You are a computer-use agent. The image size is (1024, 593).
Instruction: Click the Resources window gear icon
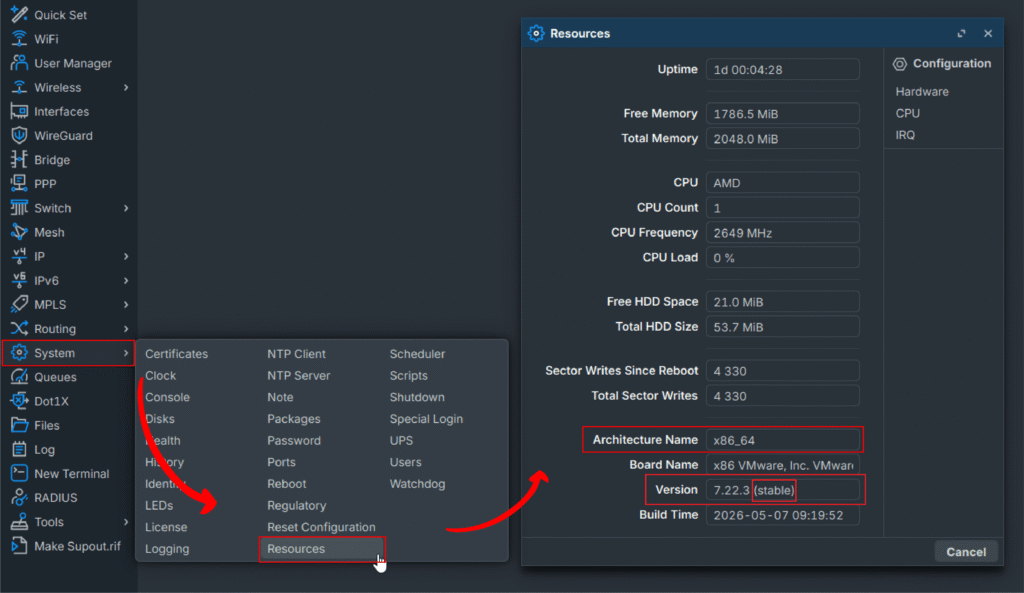536,33
